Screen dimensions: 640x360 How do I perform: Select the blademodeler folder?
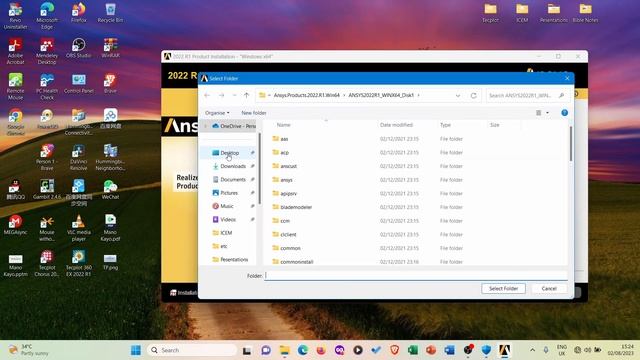pyautogui.click(x=296, y=207)
